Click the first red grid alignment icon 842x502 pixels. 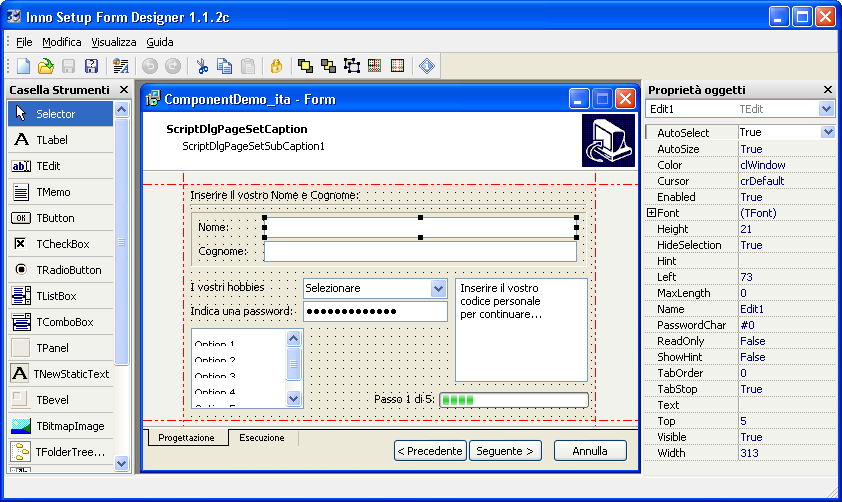coord(374,66)
